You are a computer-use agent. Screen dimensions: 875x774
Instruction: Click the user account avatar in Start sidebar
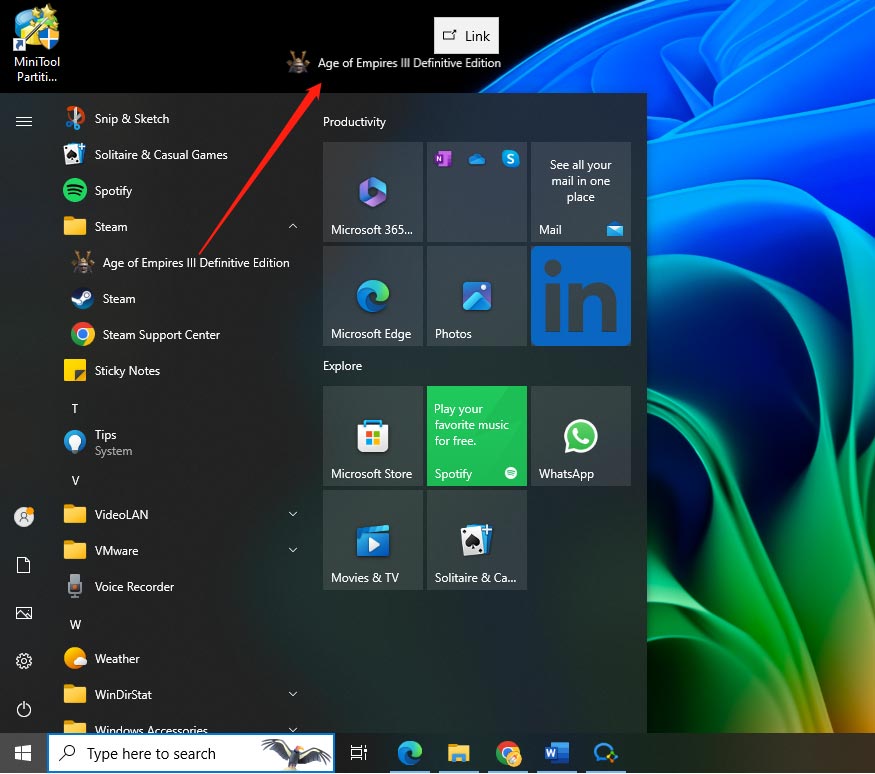click(x=23, y=517)
